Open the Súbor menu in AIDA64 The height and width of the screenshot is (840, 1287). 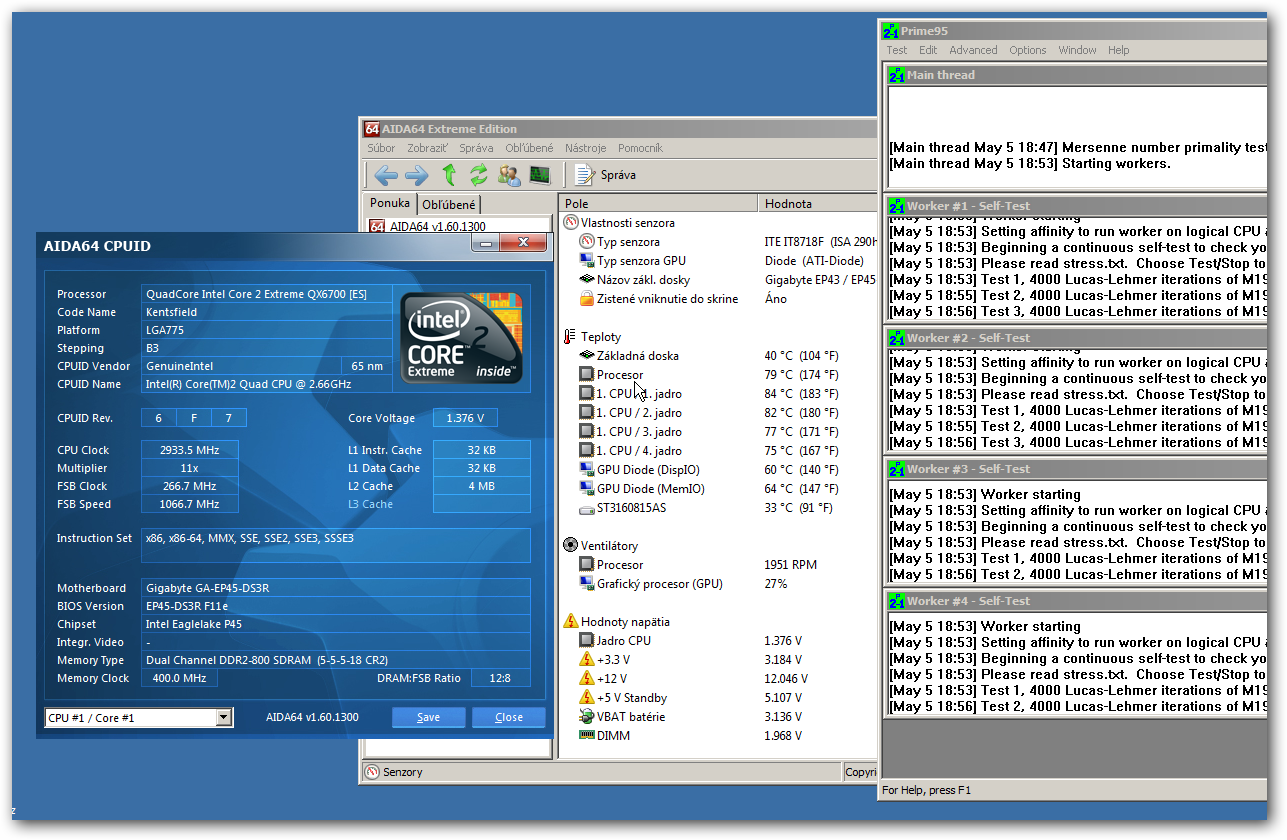(x=381, y=148)
